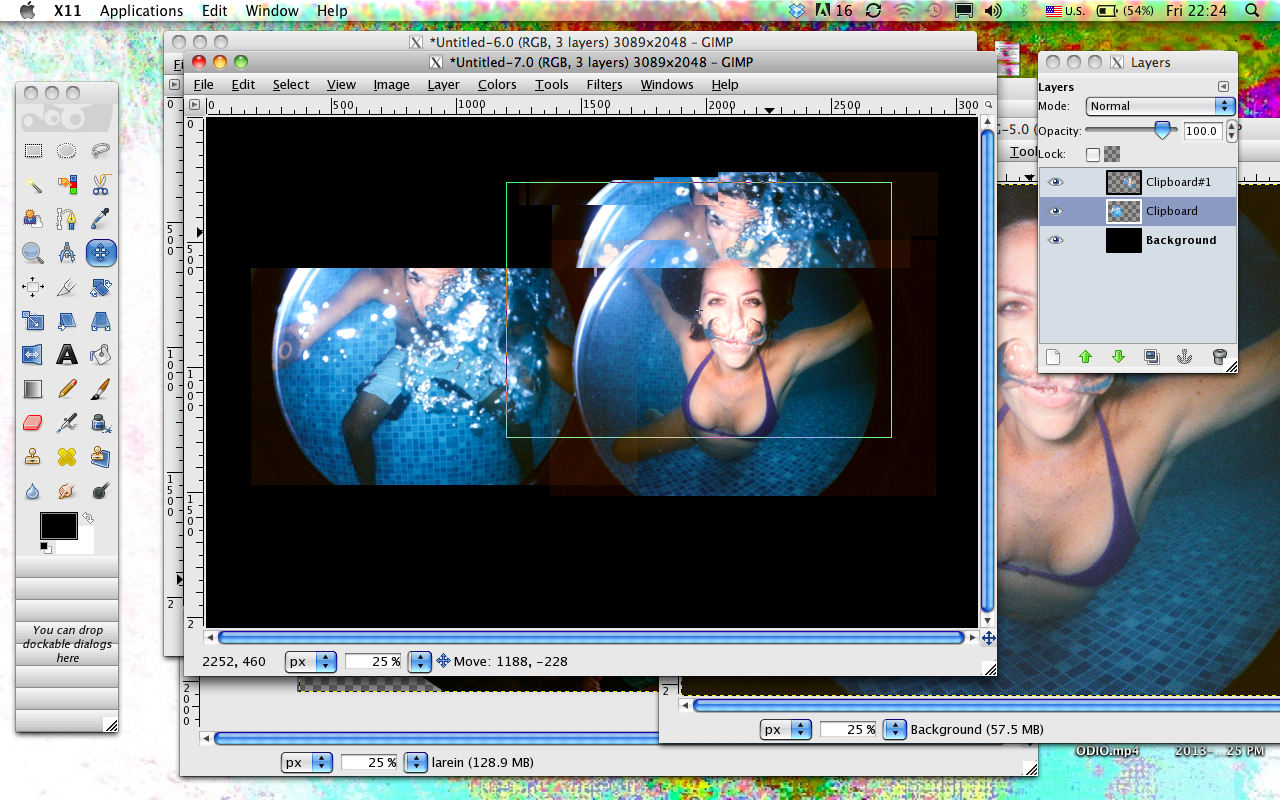This screenshot has height=800, width=1280.
Task: Toggle the Lock pixels checkbox
Action: [x=1093, y=154]
